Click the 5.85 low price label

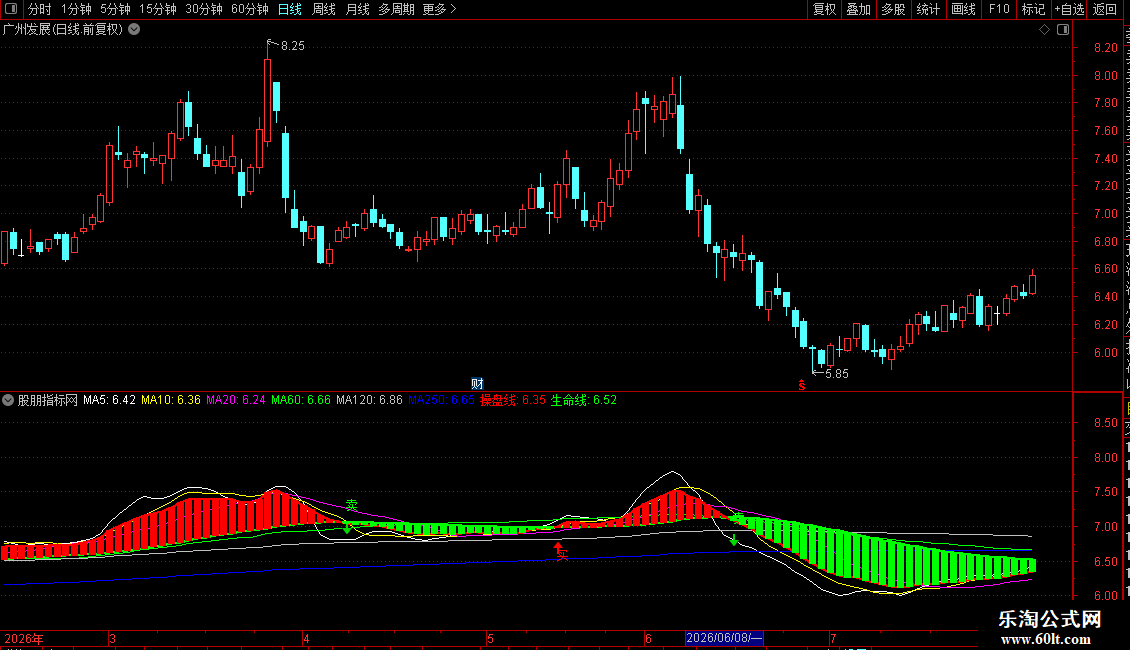point(837,373)
